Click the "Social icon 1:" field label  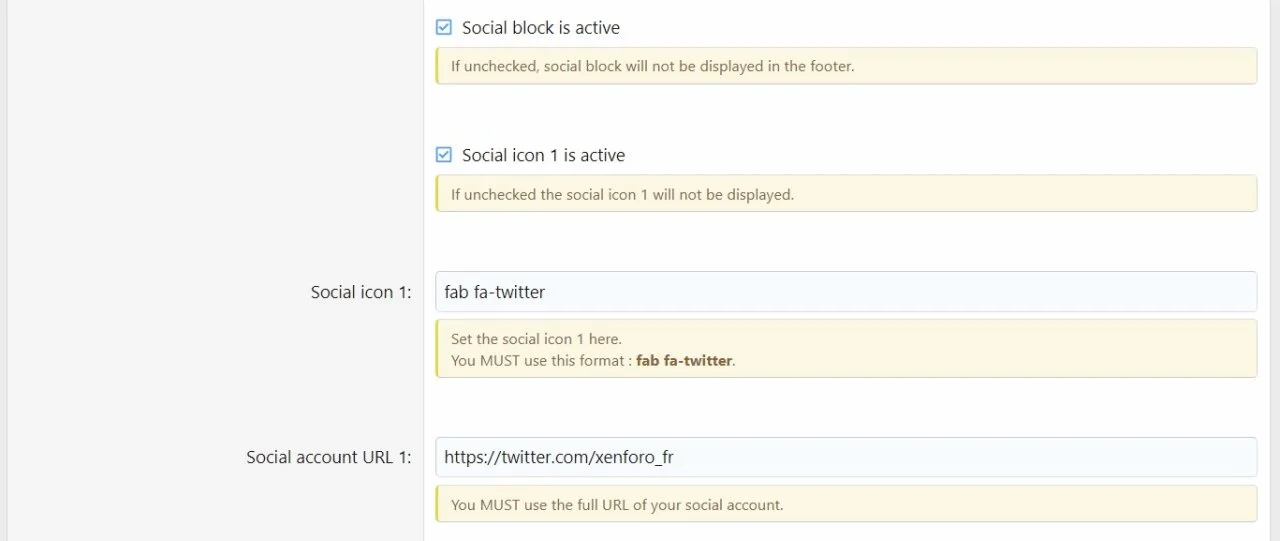click(x=360, y=292)
